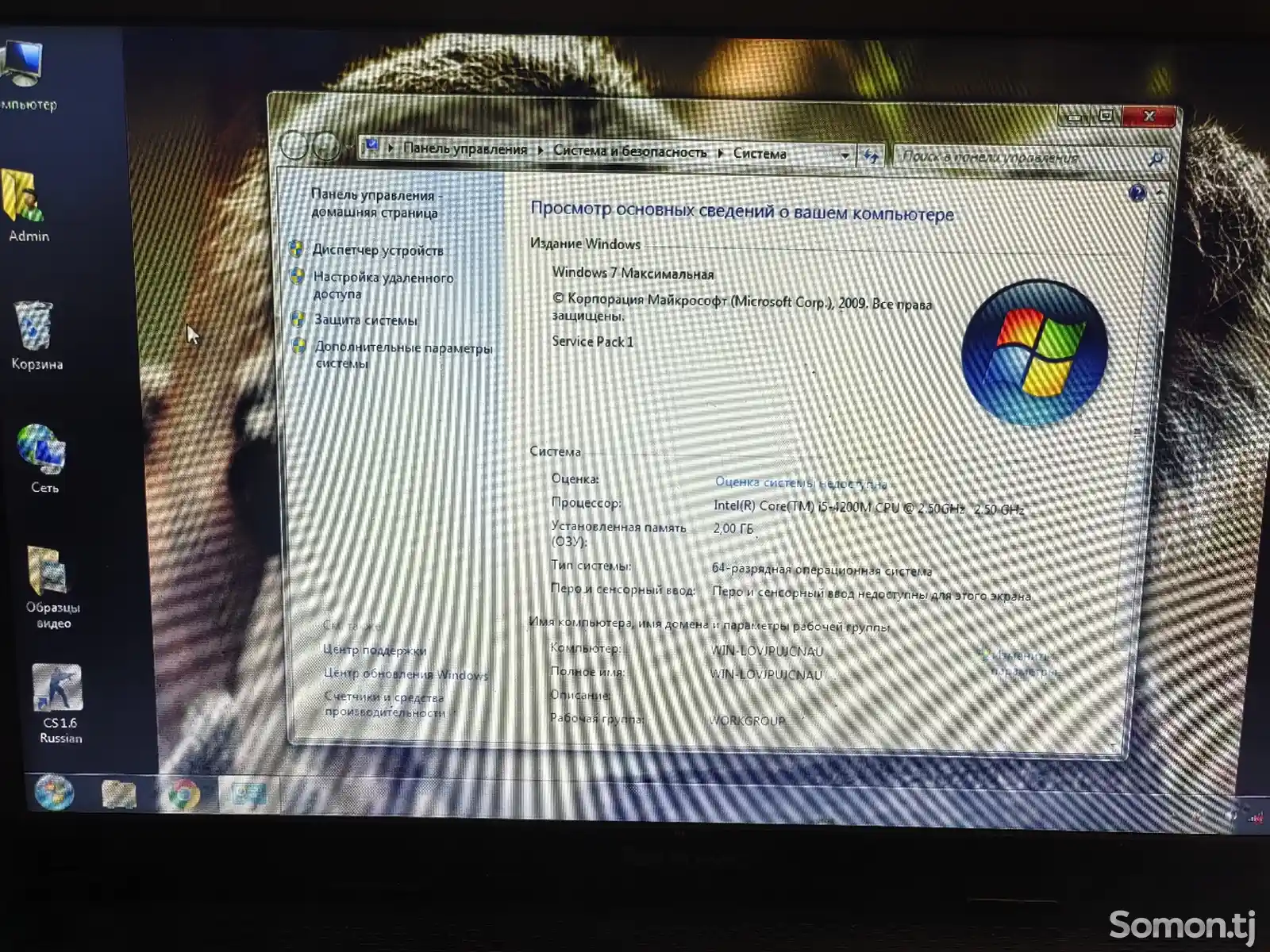This screenshot has width=1270, height=952.
Task: Click the Control Panel icon in address bar
Action: [371, 146]
